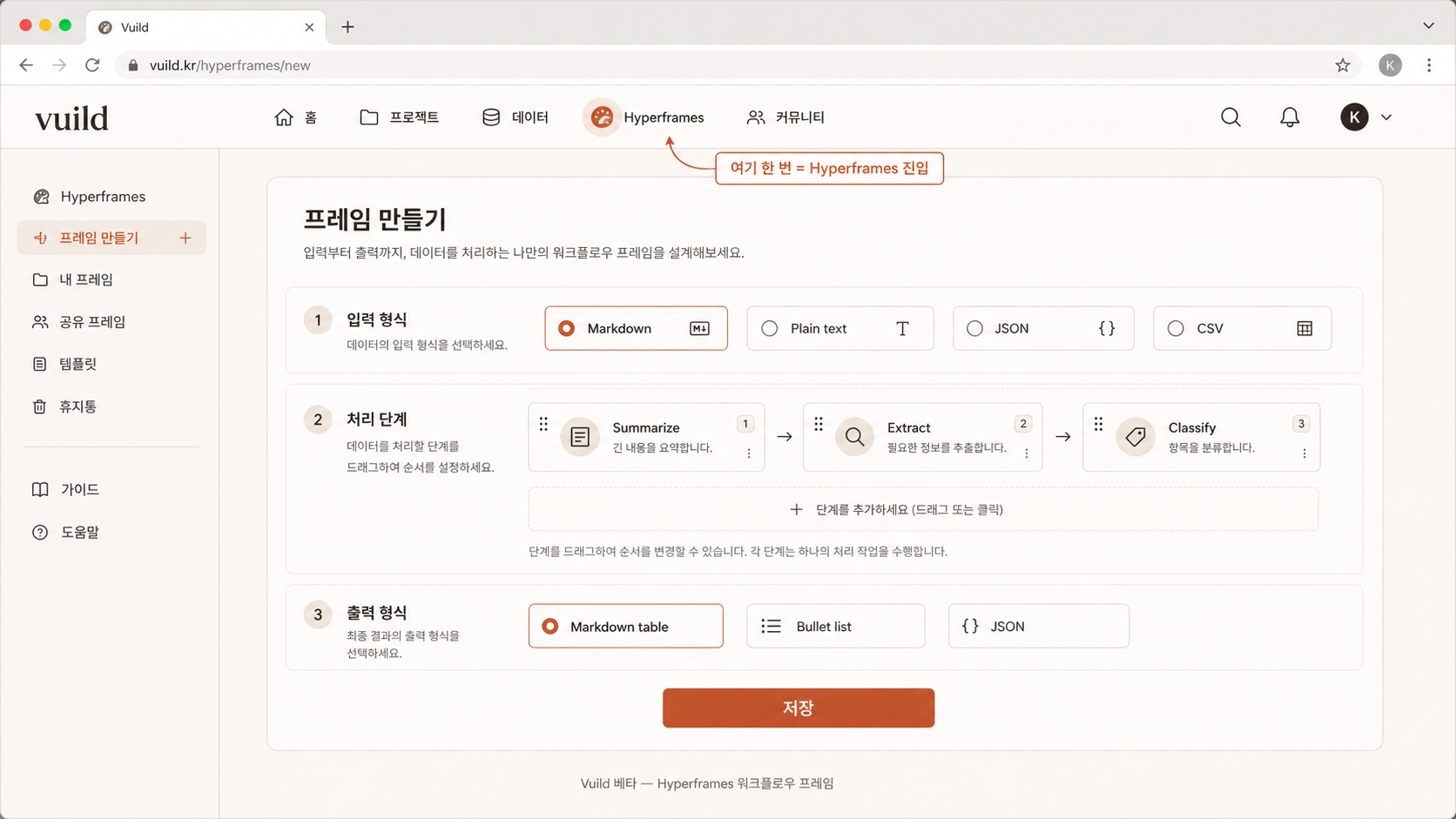The width and height of the screenshot is (1456, 819).
Task: Open 휴지통 in sidebar
Action: [65, 406]
